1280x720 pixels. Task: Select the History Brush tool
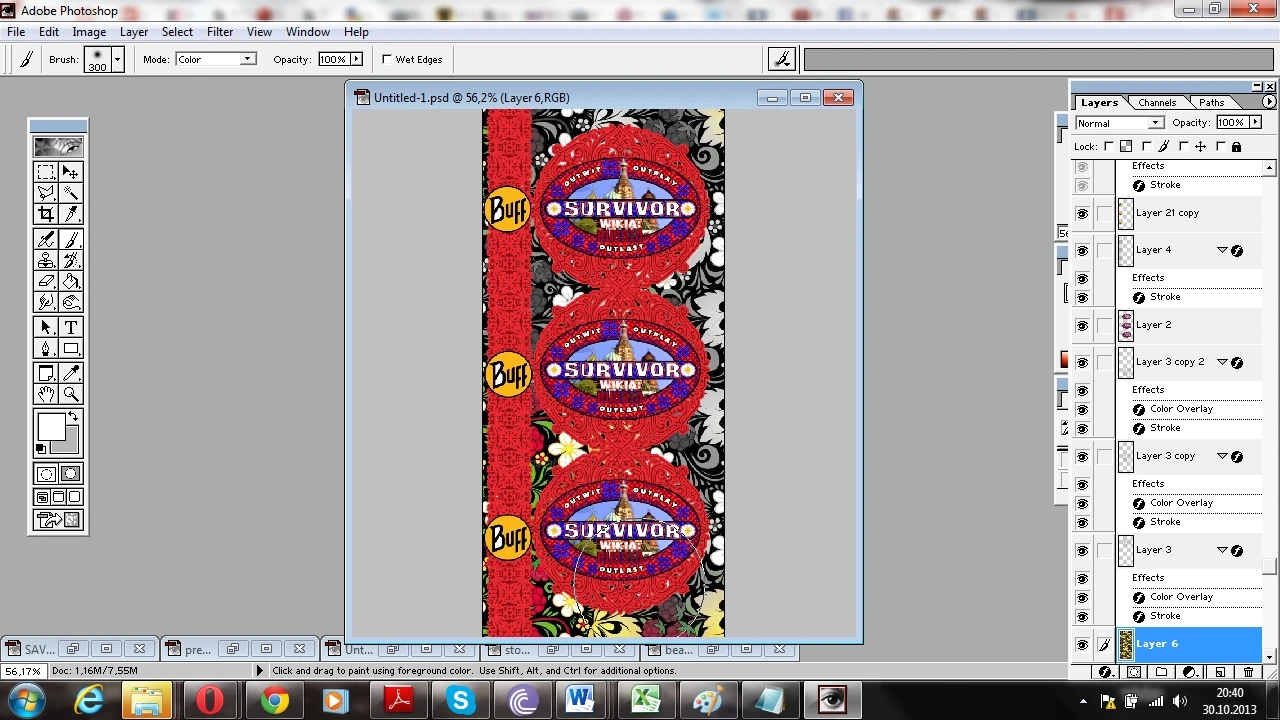71,260
